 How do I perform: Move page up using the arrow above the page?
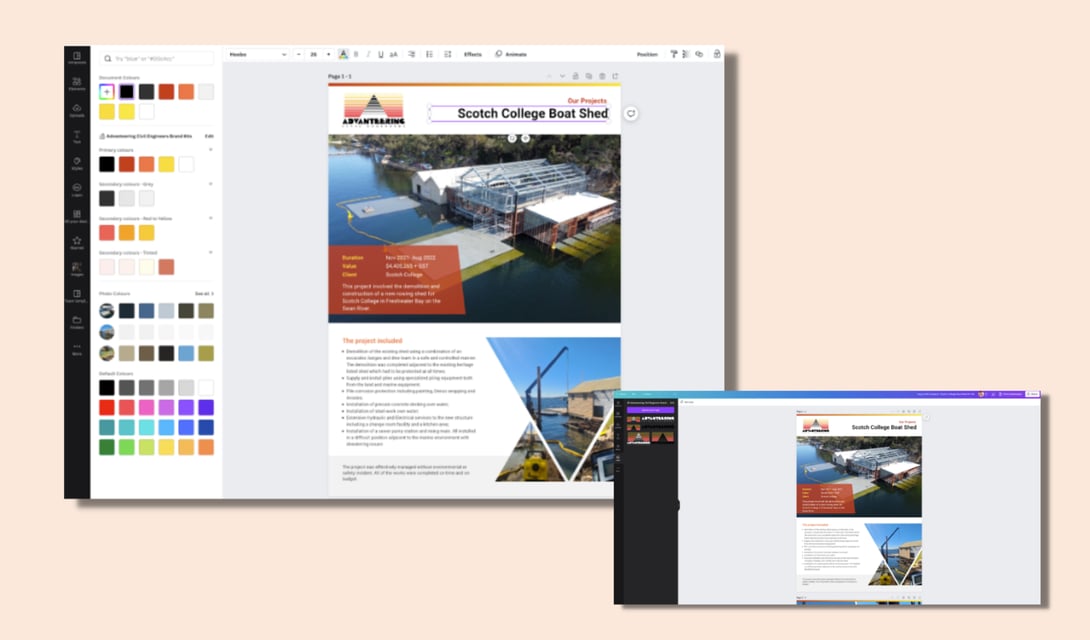[x=549, y=76]
